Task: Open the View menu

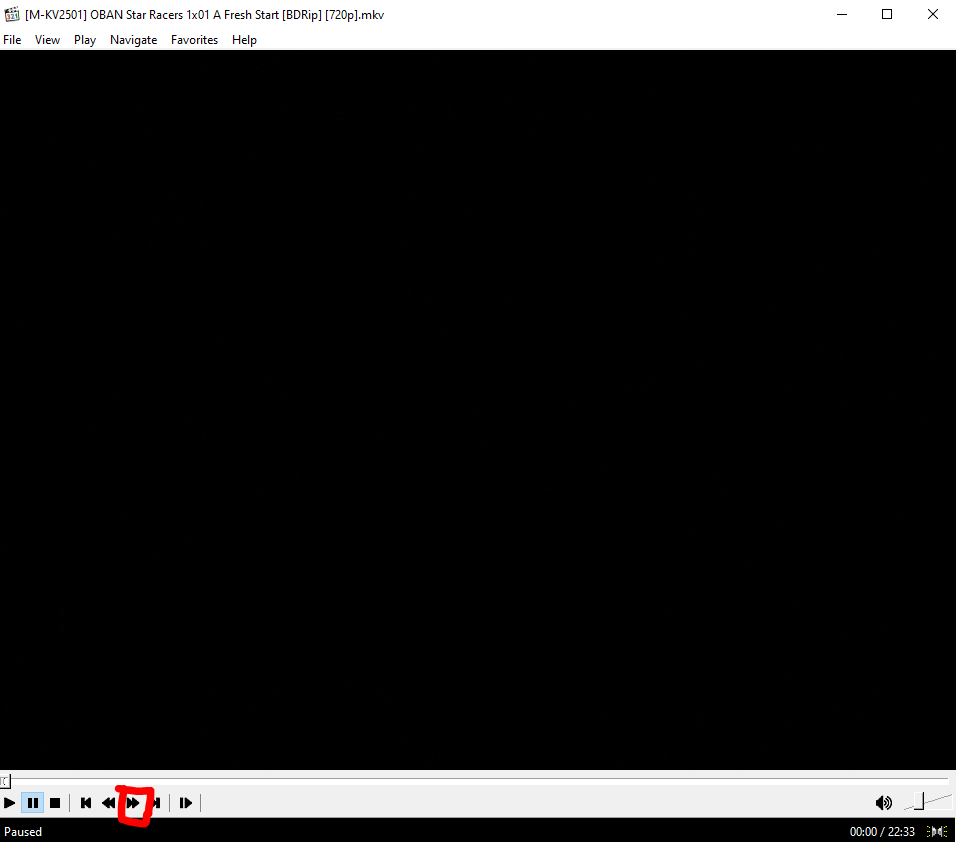Action: click(x=48, y=40)
